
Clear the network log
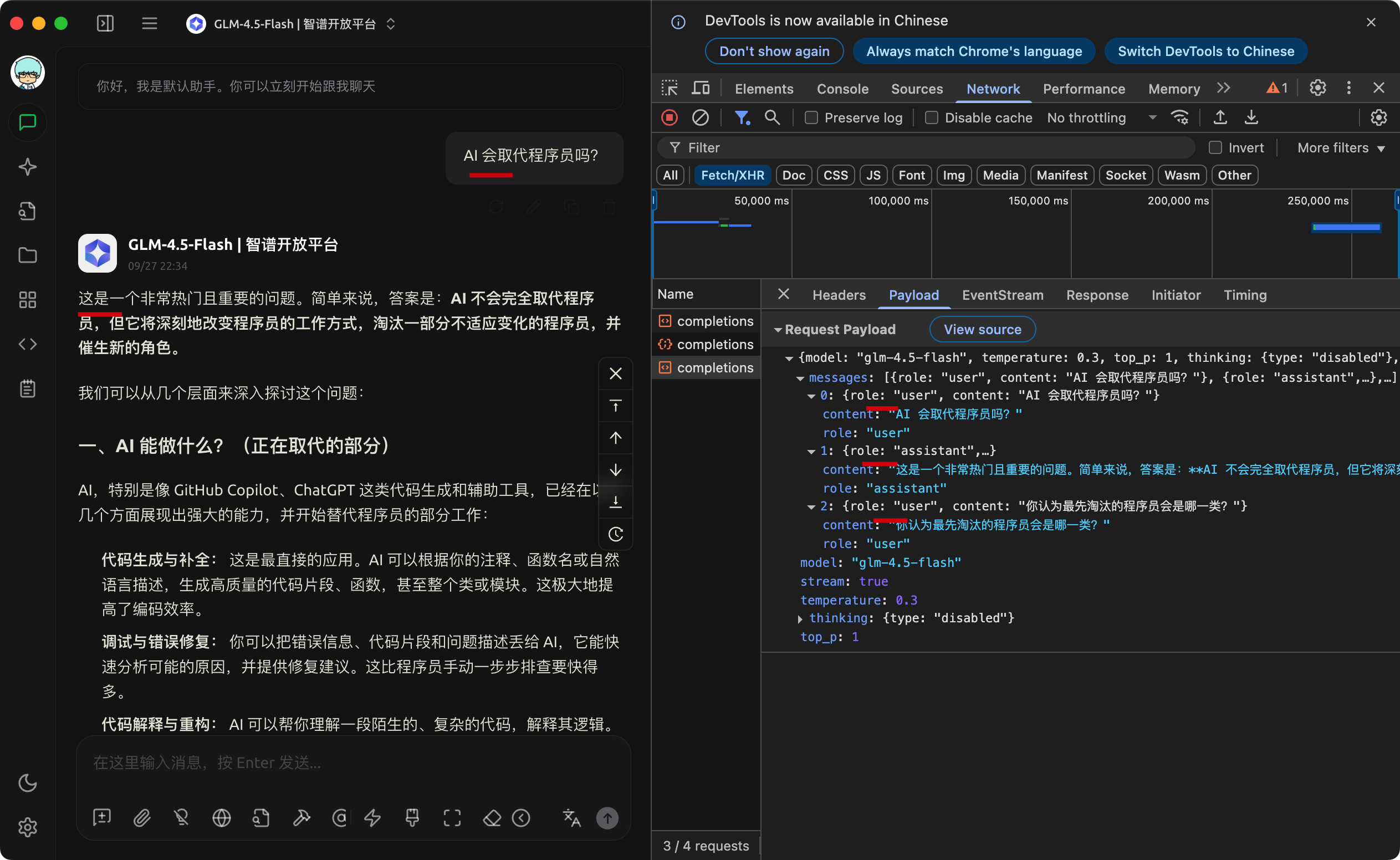[701, 117]
